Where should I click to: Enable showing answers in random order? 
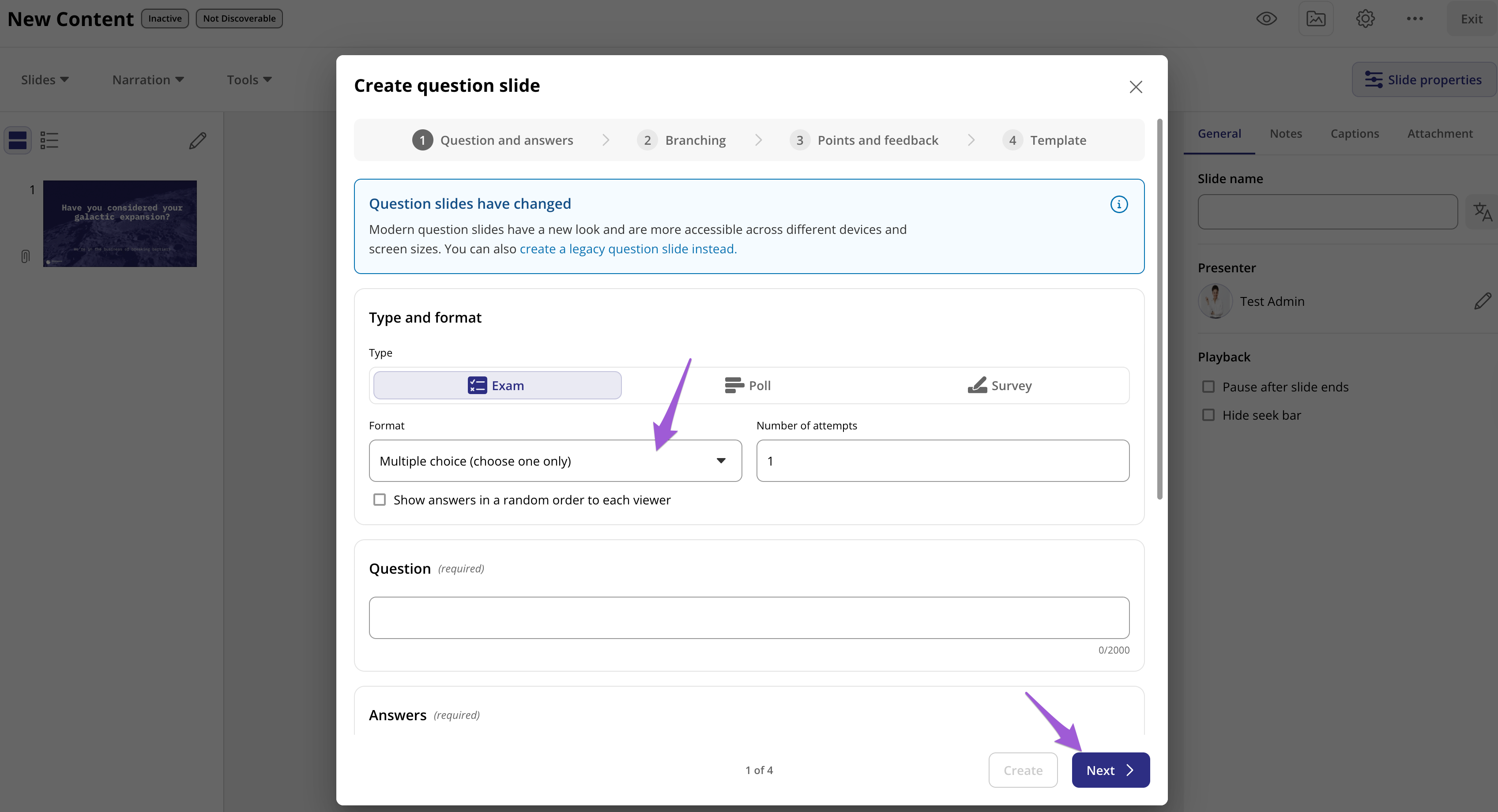click(x=379, y=500)
